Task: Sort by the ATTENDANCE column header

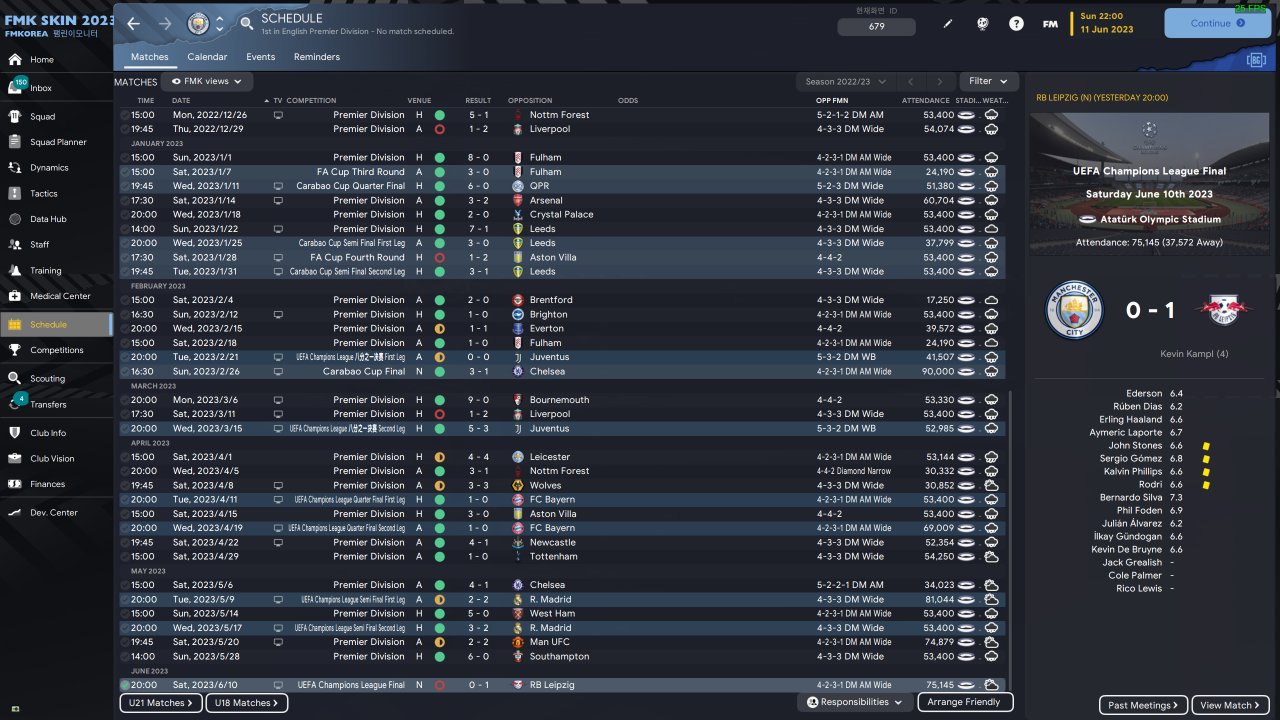Action: tap(925, 101)
